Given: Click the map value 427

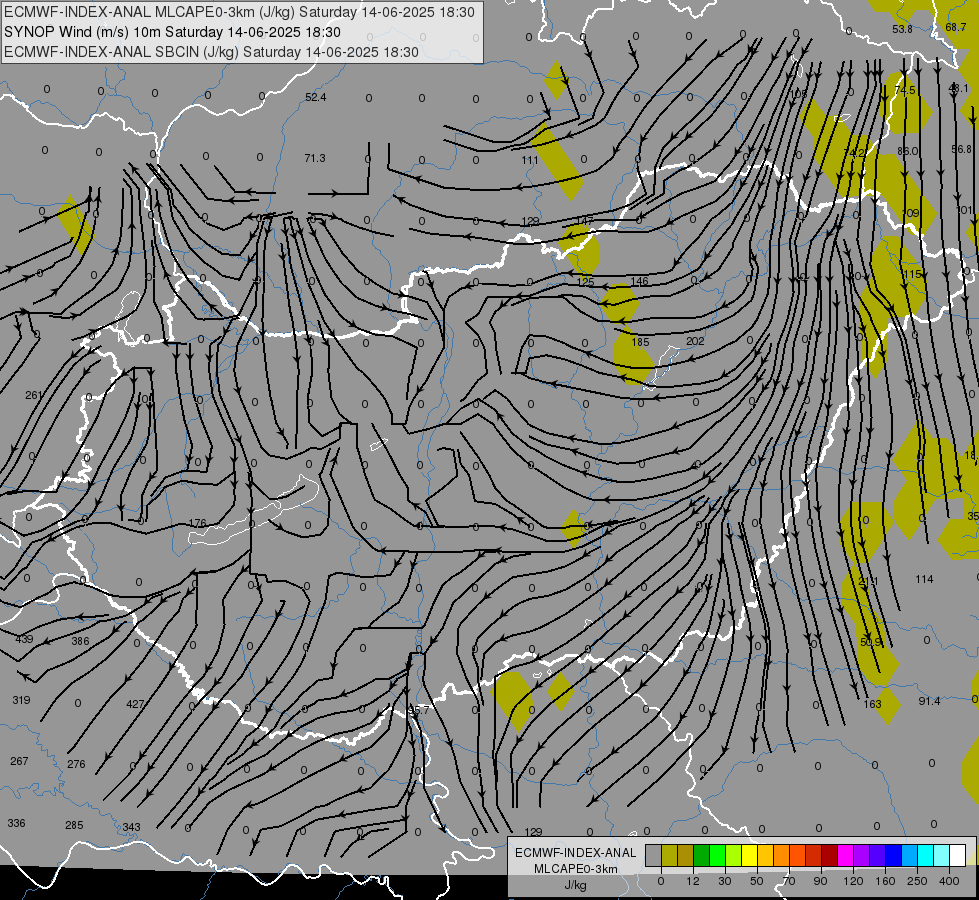Looking at the screenshot, I should [135, 704].
